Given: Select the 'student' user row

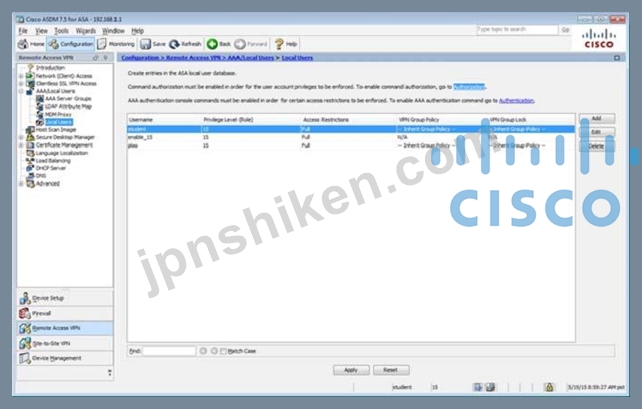Looking at the screenshot, I should pyautogui.click(x=350, y=129).
